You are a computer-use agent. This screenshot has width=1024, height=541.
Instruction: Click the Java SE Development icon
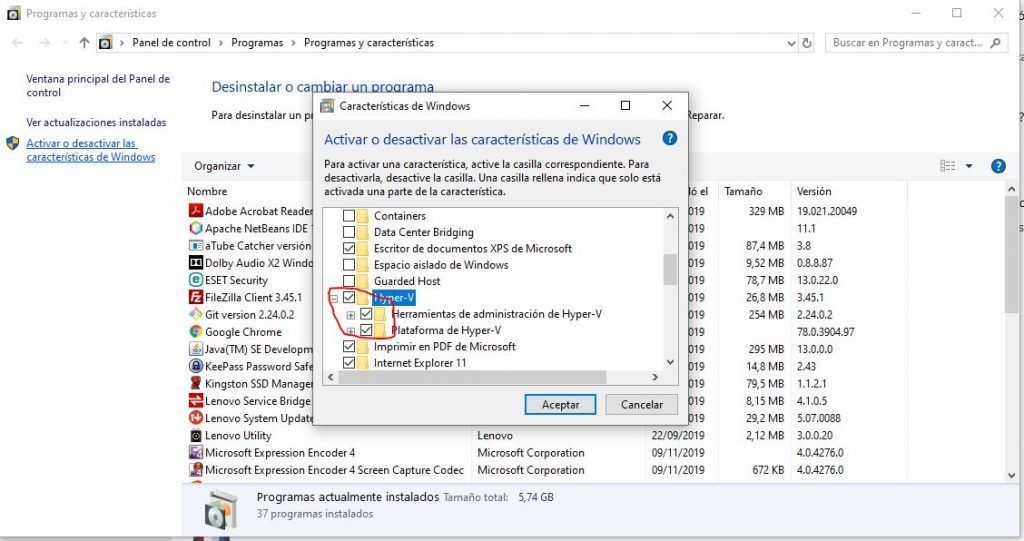[195, 349]
